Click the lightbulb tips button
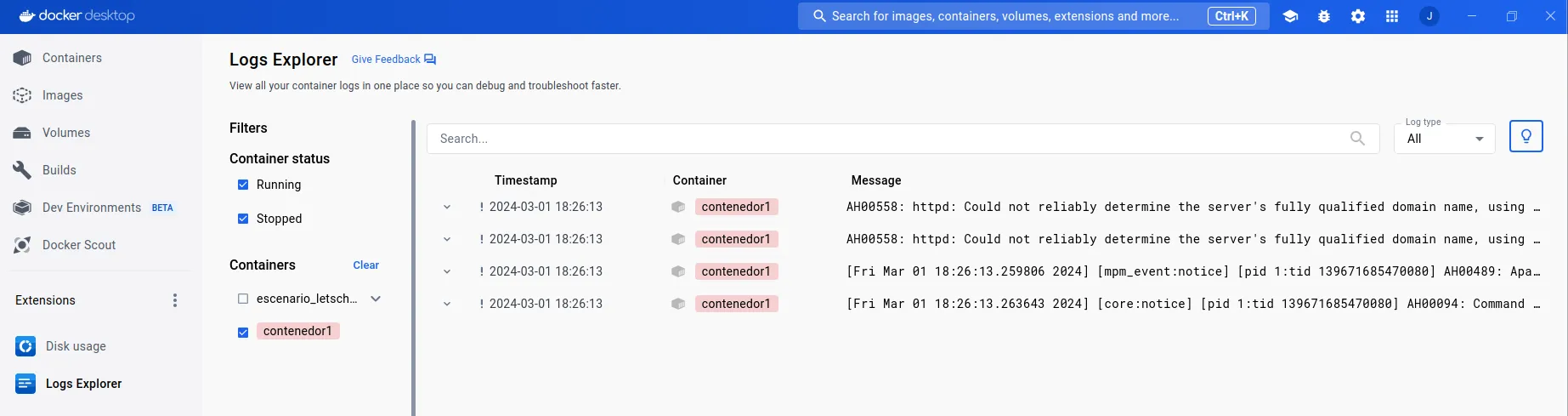This screenshot has height=416, width=1568. coord(1526,136)
